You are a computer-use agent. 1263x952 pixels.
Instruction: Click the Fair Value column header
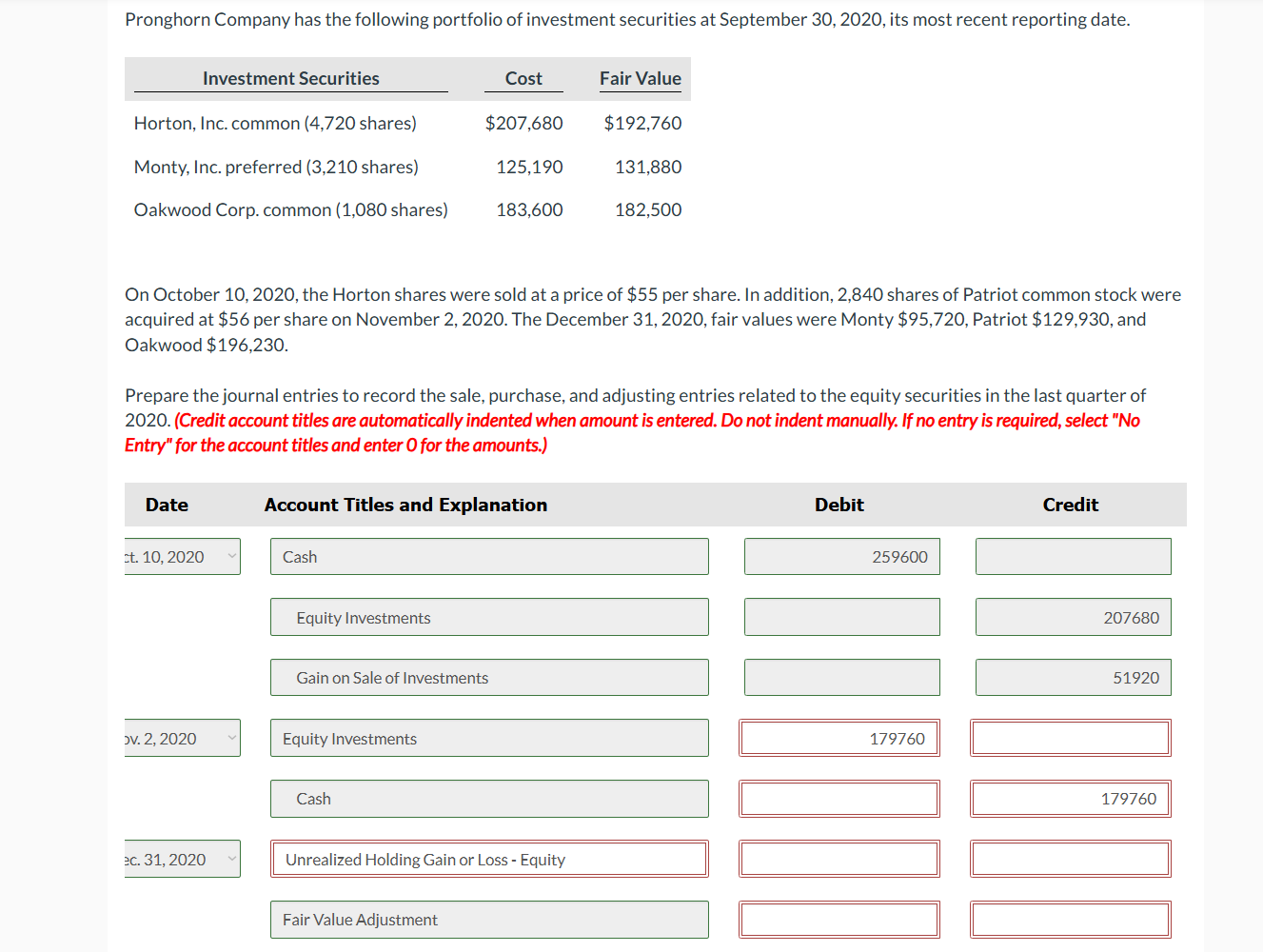(x=641, y=78)
